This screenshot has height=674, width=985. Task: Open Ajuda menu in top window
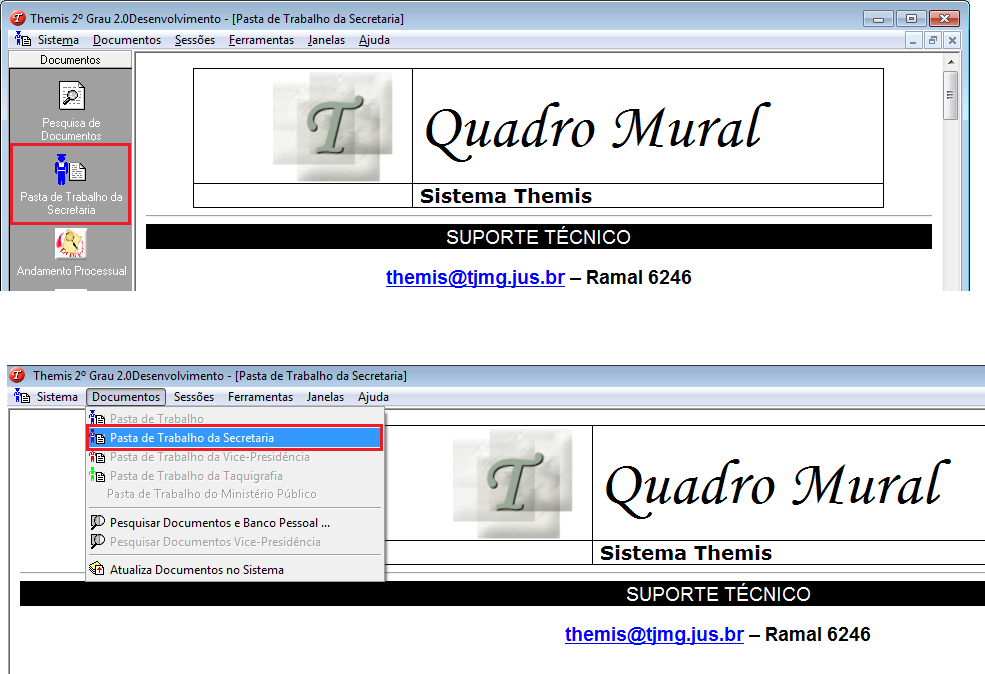pos(374,40)
